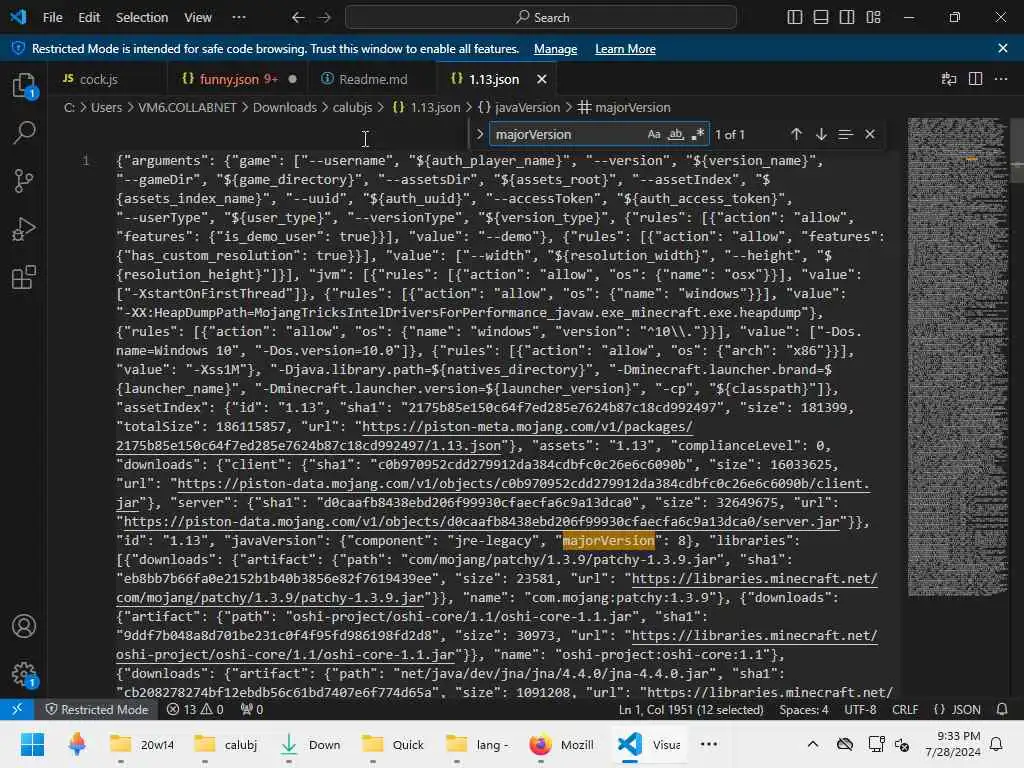Dismiss the Restricted Mode banner

1002,48
